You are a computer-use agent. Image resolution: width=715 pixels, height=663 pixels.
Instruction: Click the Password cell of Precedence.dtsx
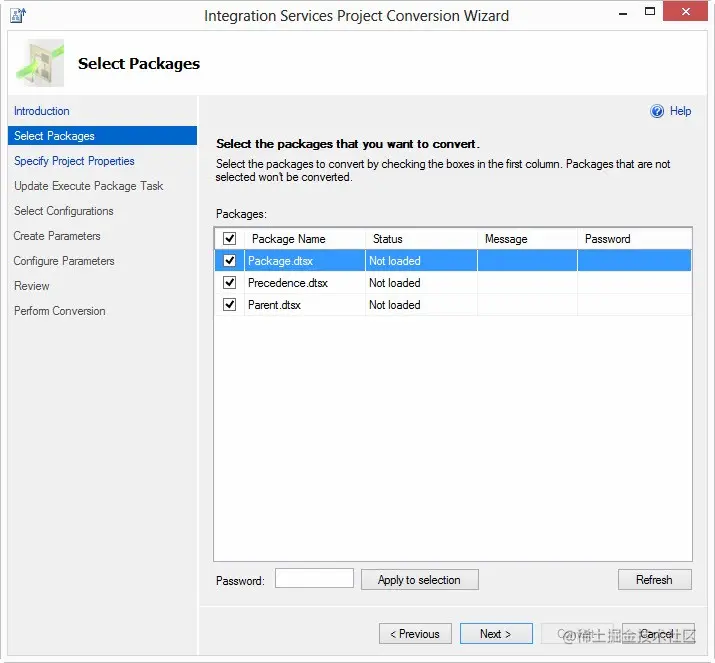click(634, 283)
